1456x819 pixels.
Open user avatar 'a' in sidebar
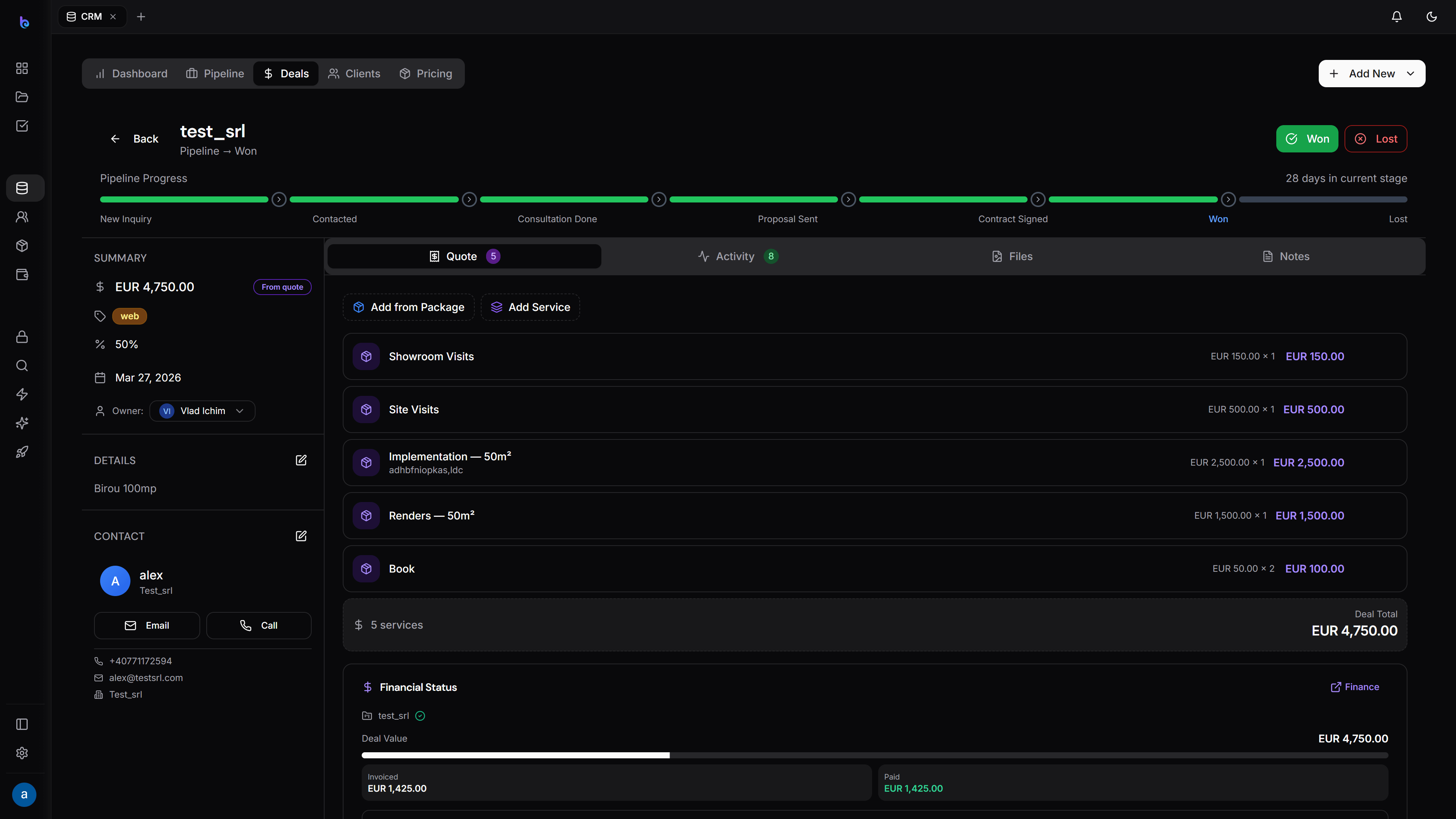[24, 795]
